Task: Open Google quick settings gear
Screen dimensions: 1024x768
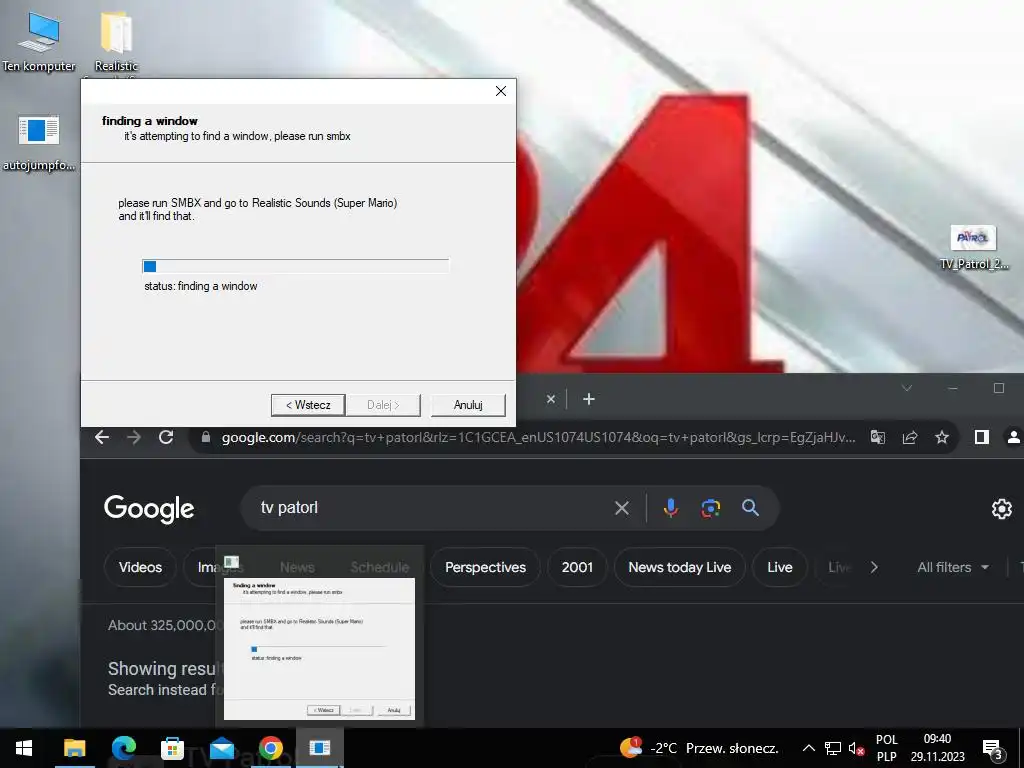Action: (1002, 509)
